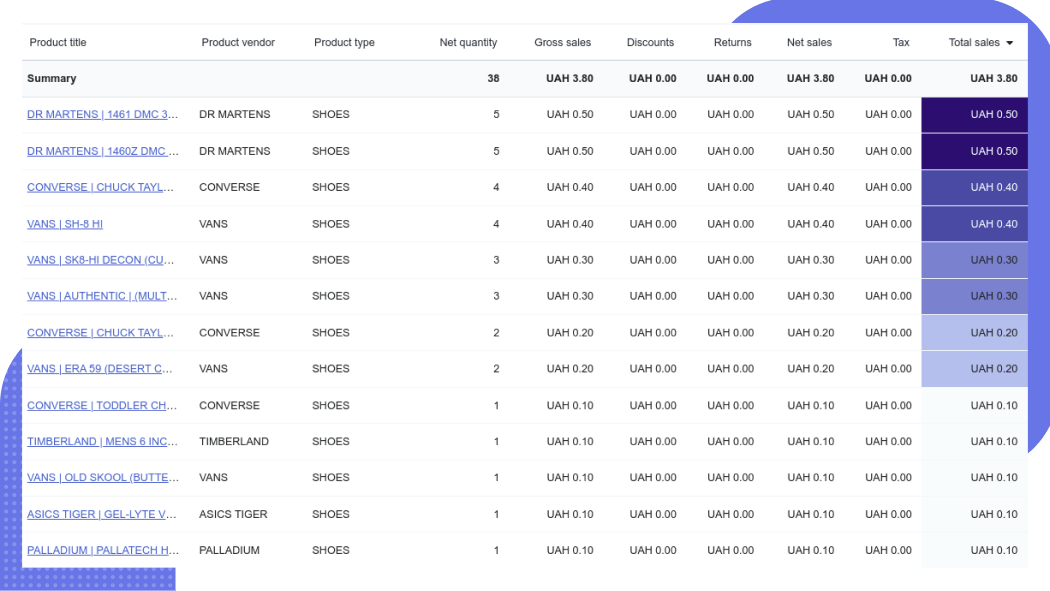Click "DR MARTENS" vendor in the 1460Z DMC row
1050x591 pixels.
click(x=234, y=151)
